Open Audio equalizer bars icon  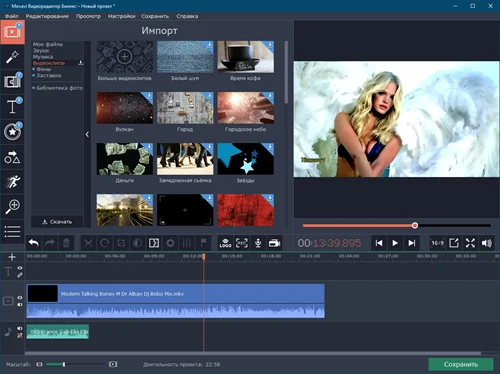(186, 243)
